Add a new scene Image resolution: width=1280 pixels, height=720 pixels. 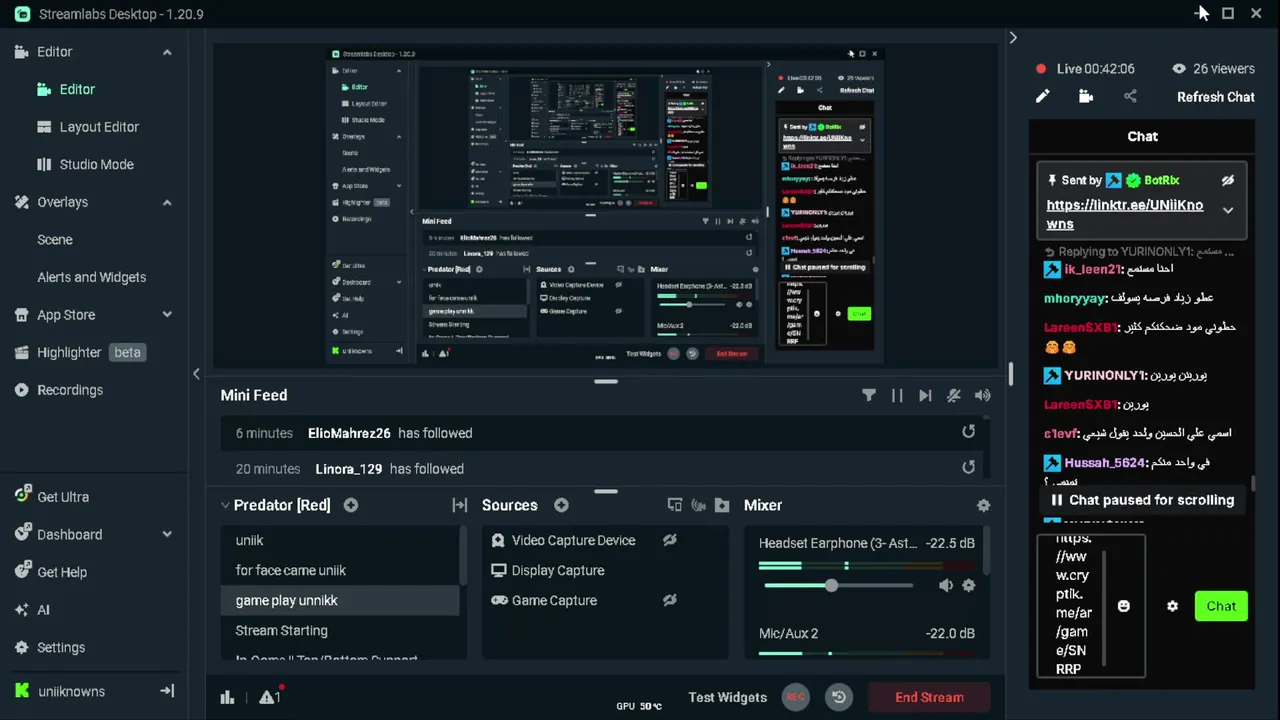click(351, 505)
